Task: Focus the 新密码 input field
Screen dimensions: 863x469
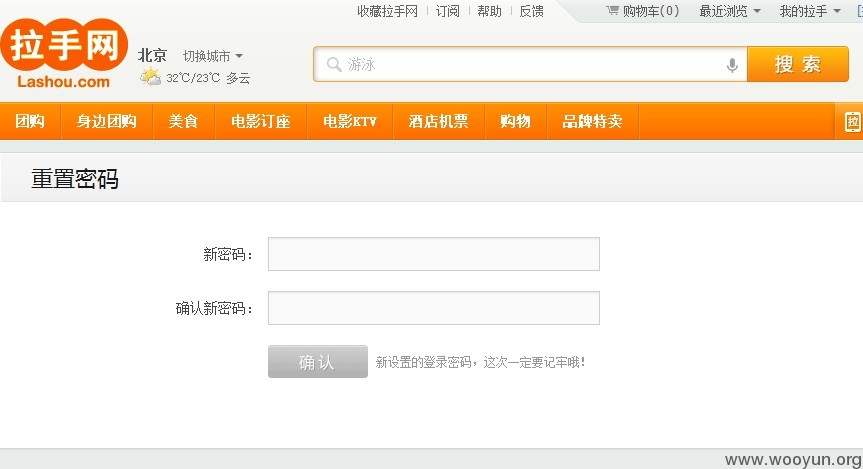Action: coord(434,254)
